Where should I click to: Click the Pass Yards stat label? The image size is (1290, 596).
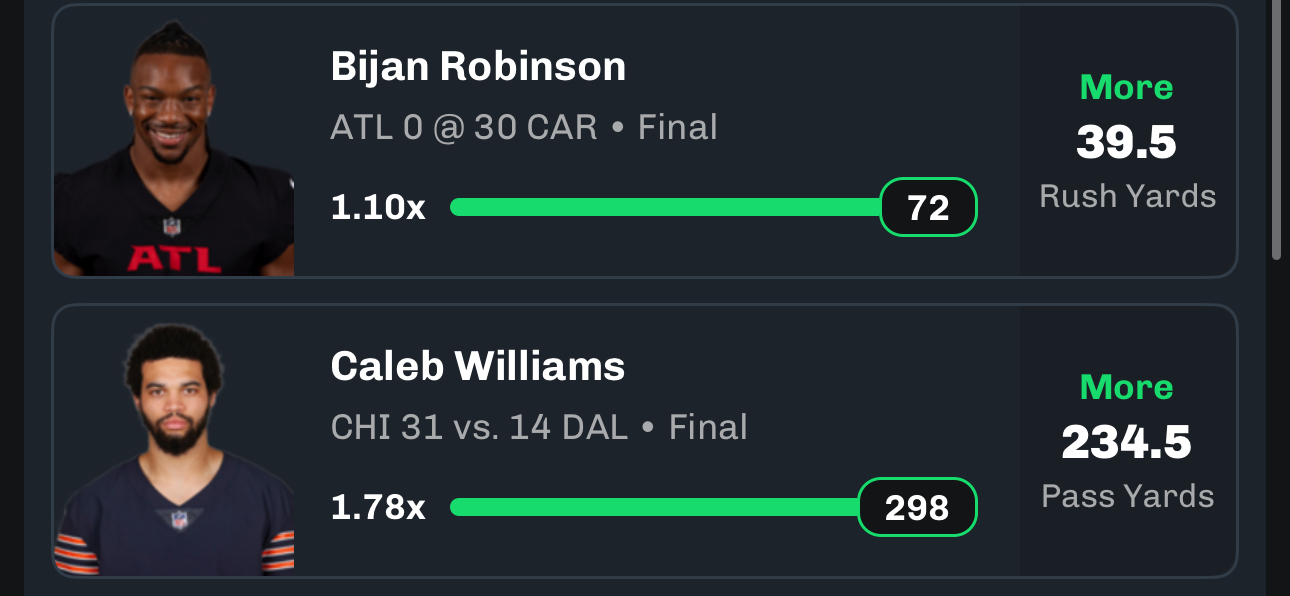(x=1127, y=496)
